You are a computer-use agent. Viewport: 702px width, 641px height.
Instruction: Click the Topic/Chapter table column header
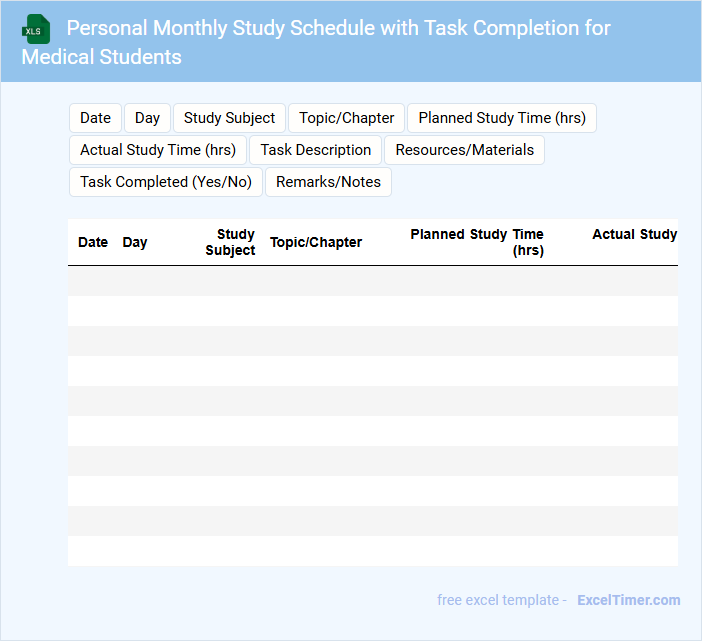[x=316, y=242]
